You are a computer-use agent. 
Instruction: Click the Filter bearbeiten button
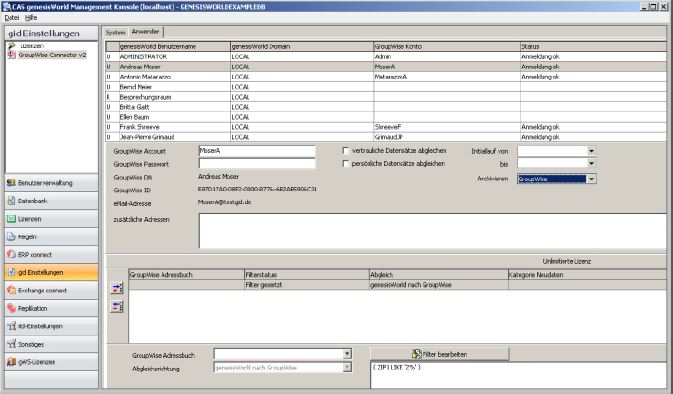click(440, 354)
